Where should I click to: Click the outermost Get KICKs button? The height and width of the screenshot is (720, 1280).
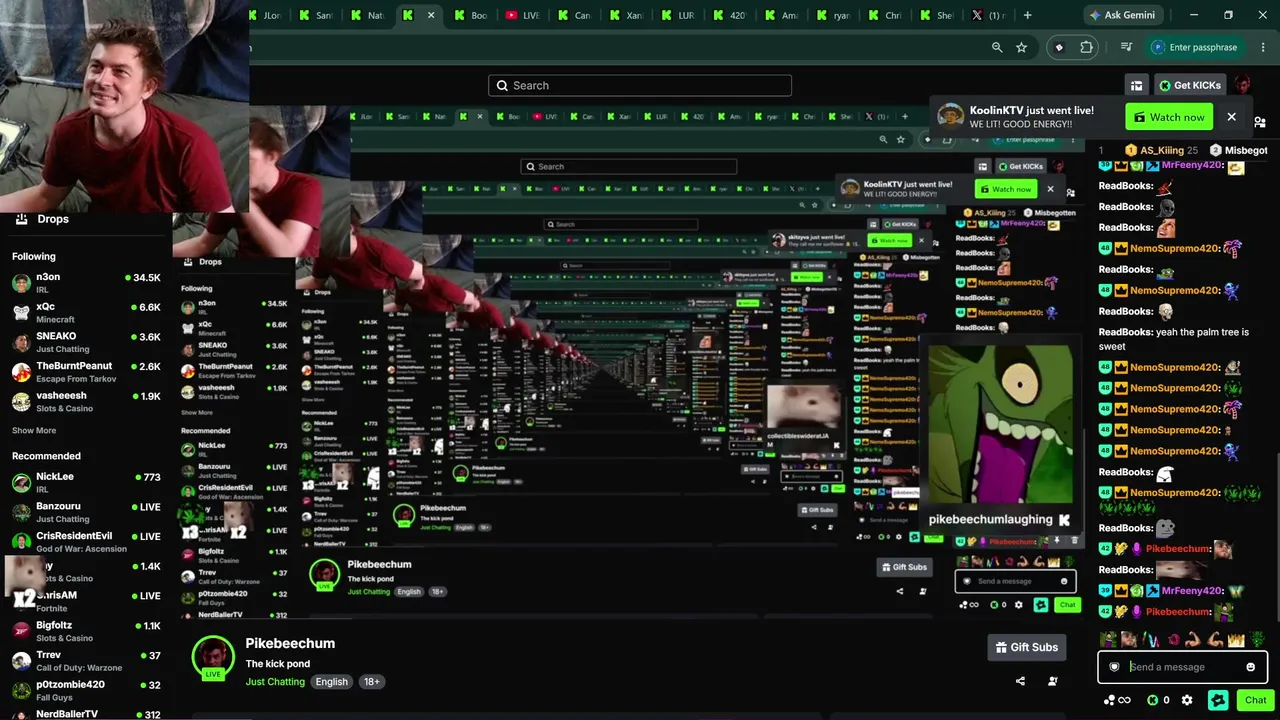point(1190,85)
